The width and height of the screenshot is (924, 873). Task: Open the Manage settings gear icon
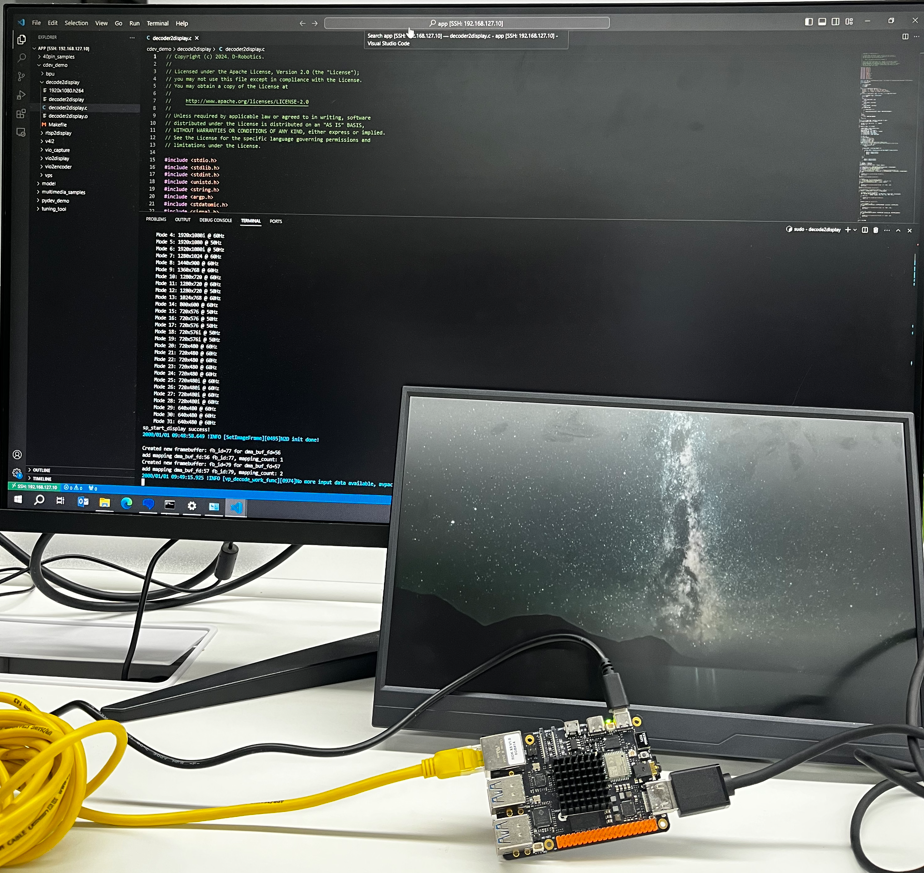pos(16,471)
